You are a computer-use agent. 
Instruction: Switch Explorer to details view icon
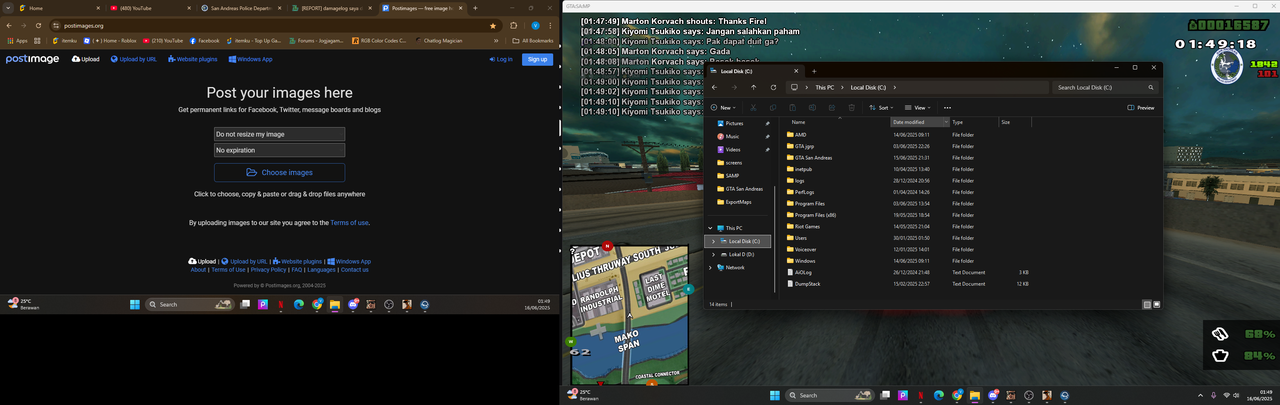tap(1146, 304)
